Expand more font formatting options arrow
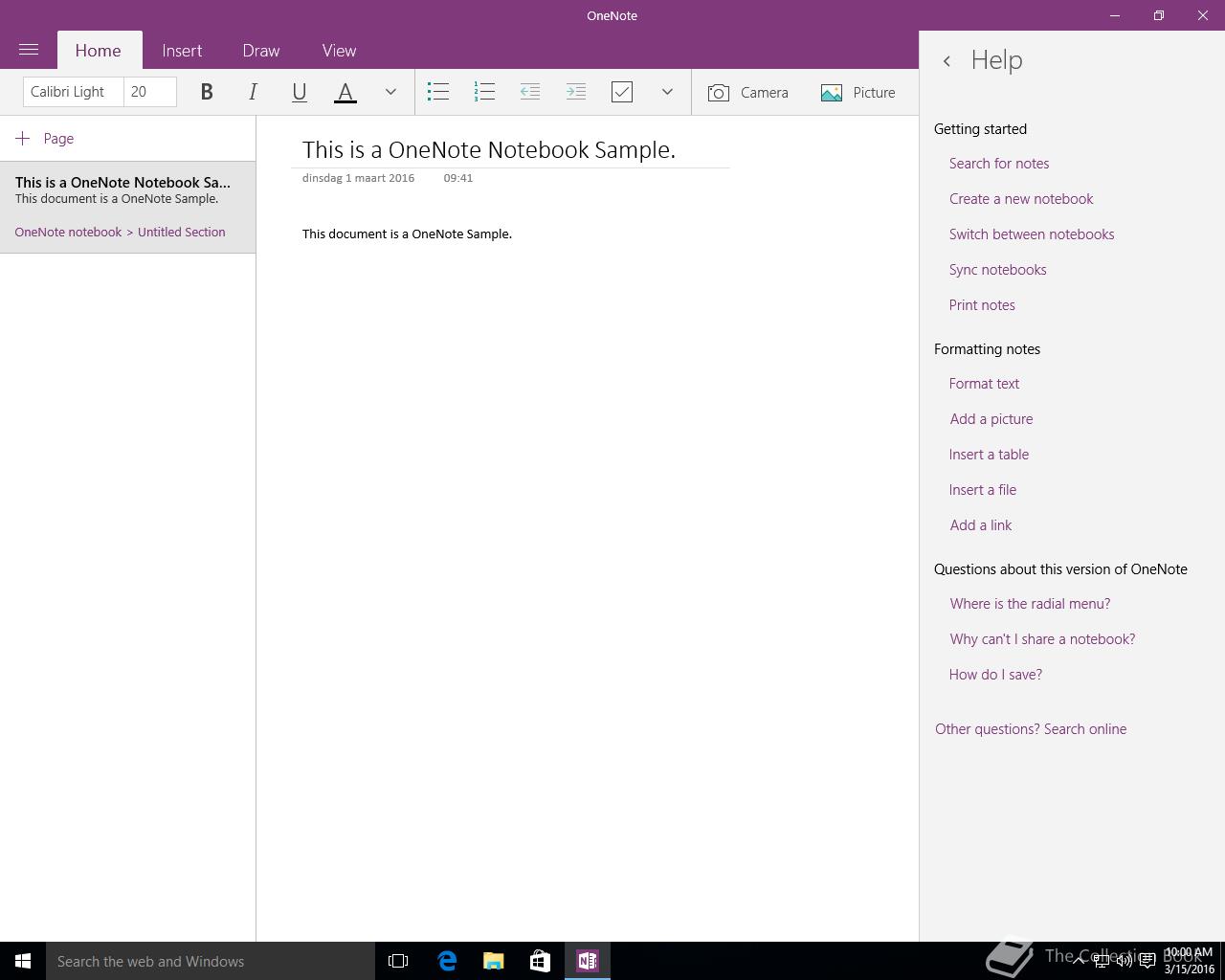 [x=390, y=92]
